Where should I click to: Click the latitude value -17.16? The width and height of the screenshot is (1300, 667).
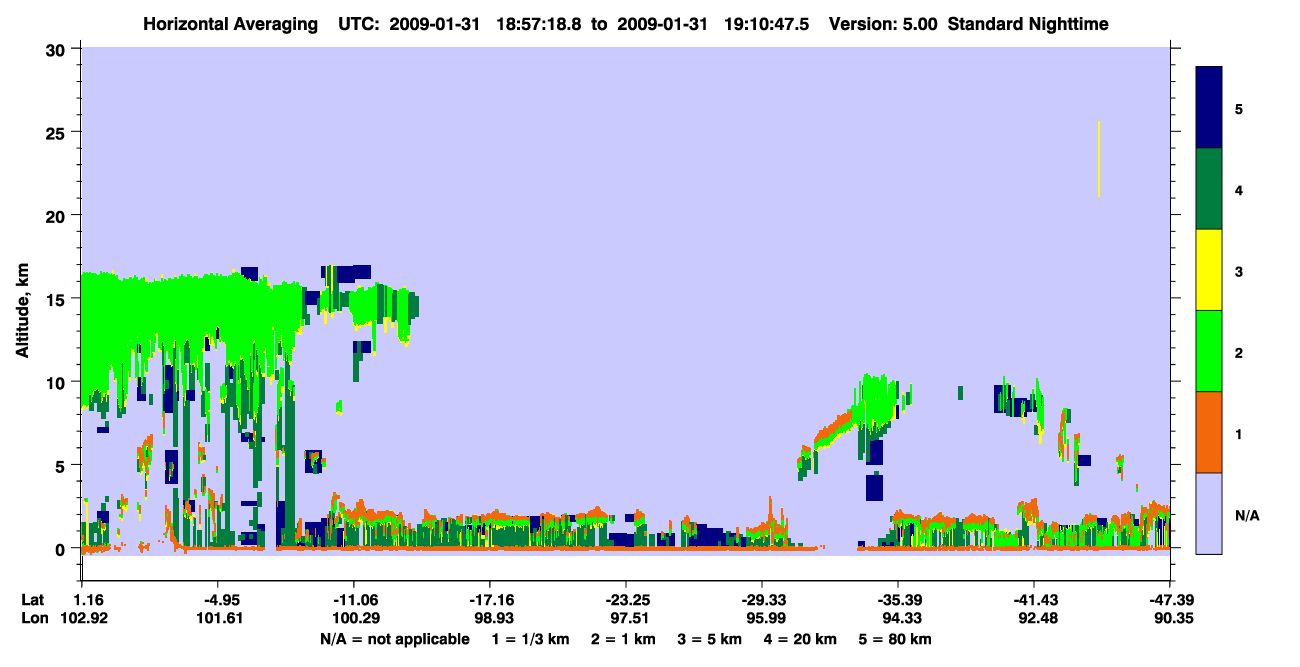coord(489,600)
